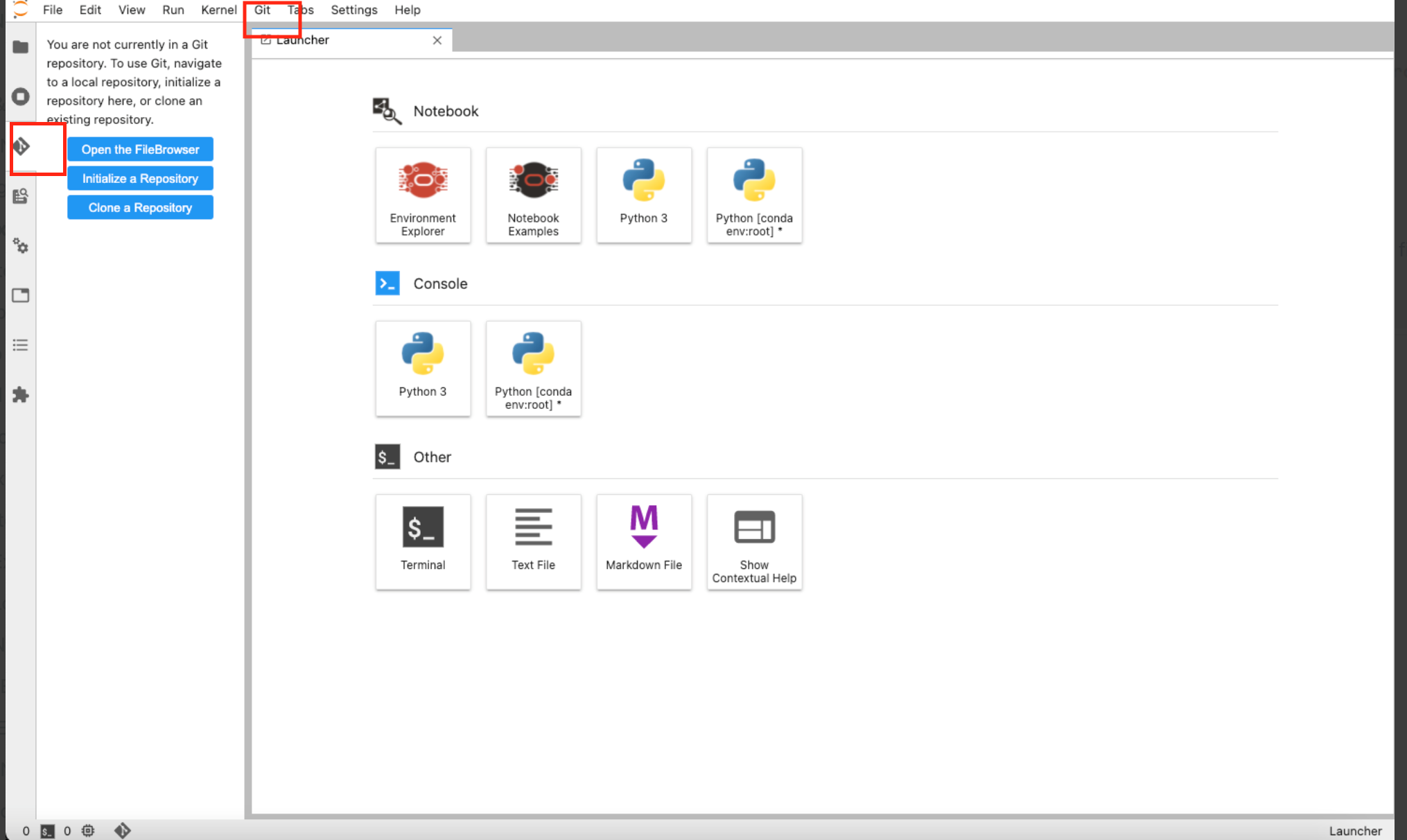Image resolution: width=1407 pixels, height=840 pixels.
Task: Open the Table of Contents sidebar
Action: (21, 345)
